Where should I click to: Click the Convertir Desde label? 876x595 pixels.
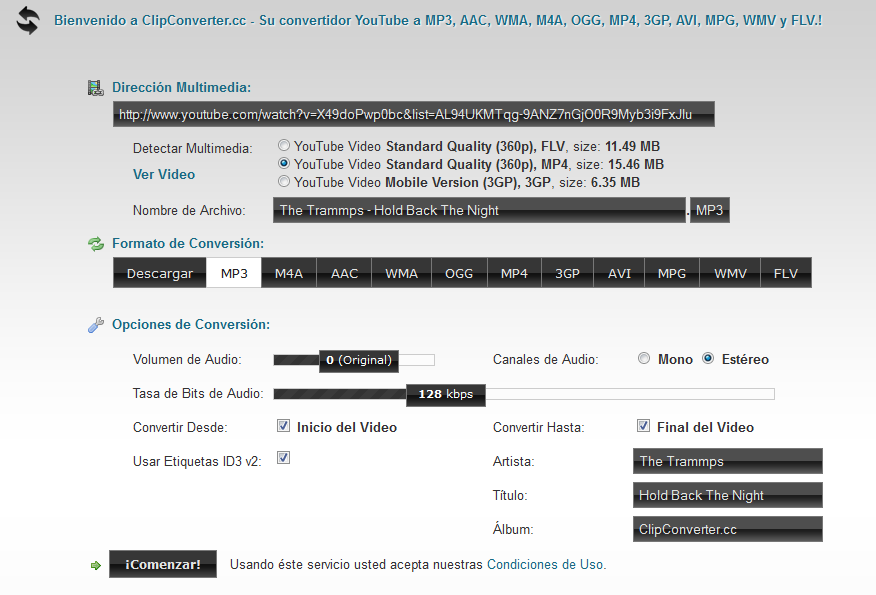coord(180,428)
